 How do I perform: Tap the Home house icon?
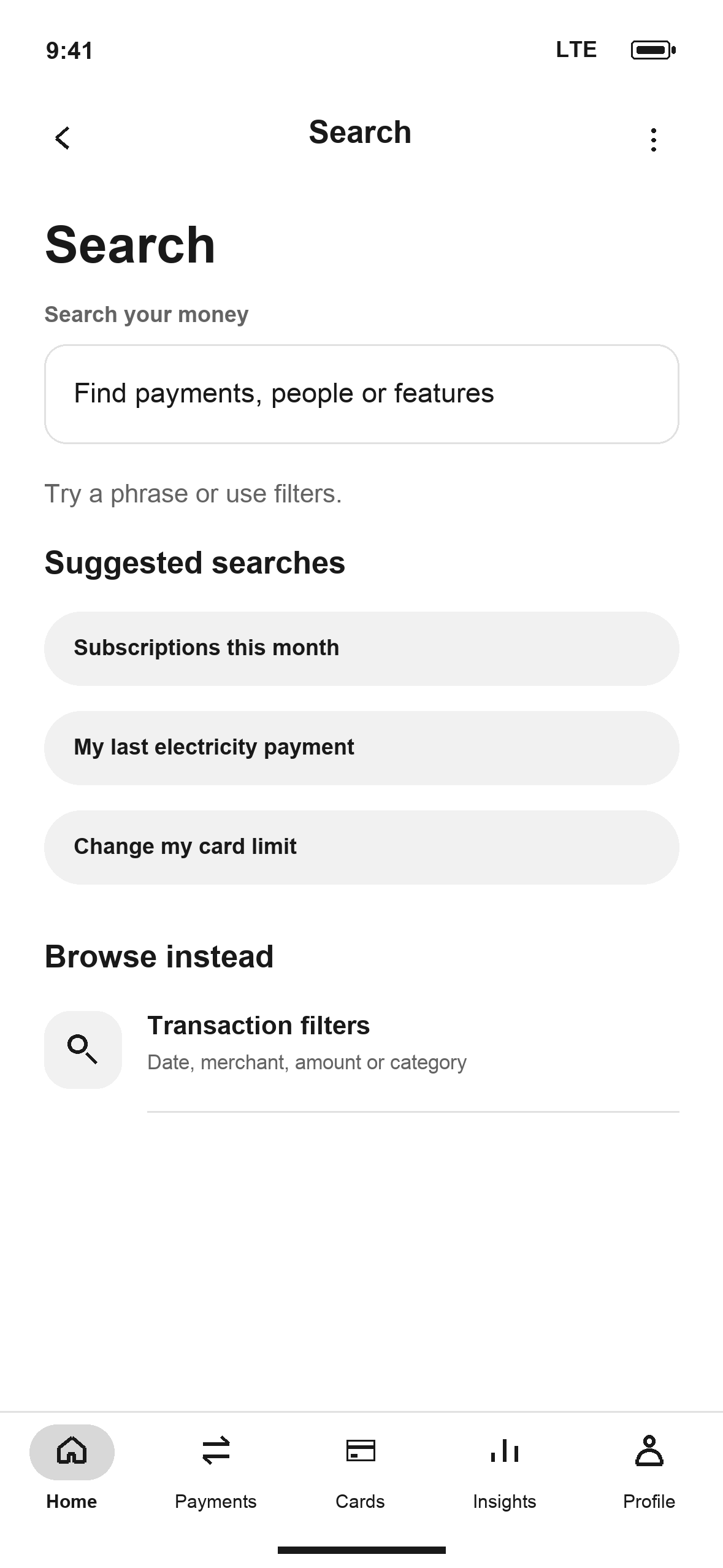click(72, 1451)
